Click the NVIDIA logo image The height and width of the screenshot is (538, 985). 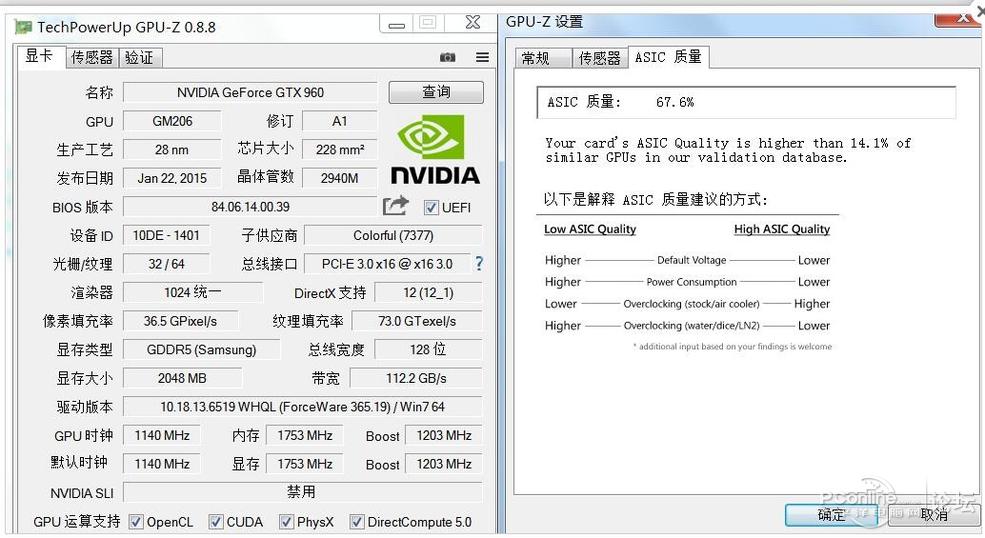point(435,150)
